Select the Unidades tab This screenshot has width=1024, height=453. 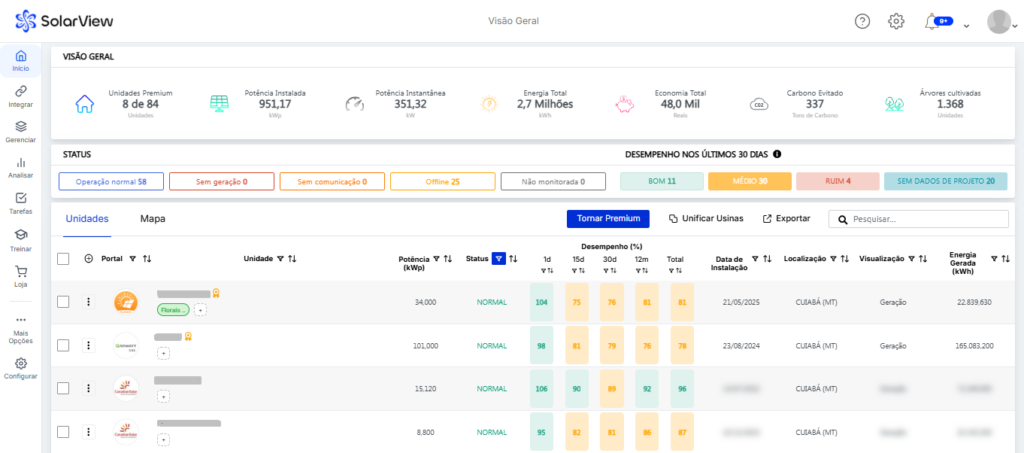pyautogui.click(x=86, y=218)
